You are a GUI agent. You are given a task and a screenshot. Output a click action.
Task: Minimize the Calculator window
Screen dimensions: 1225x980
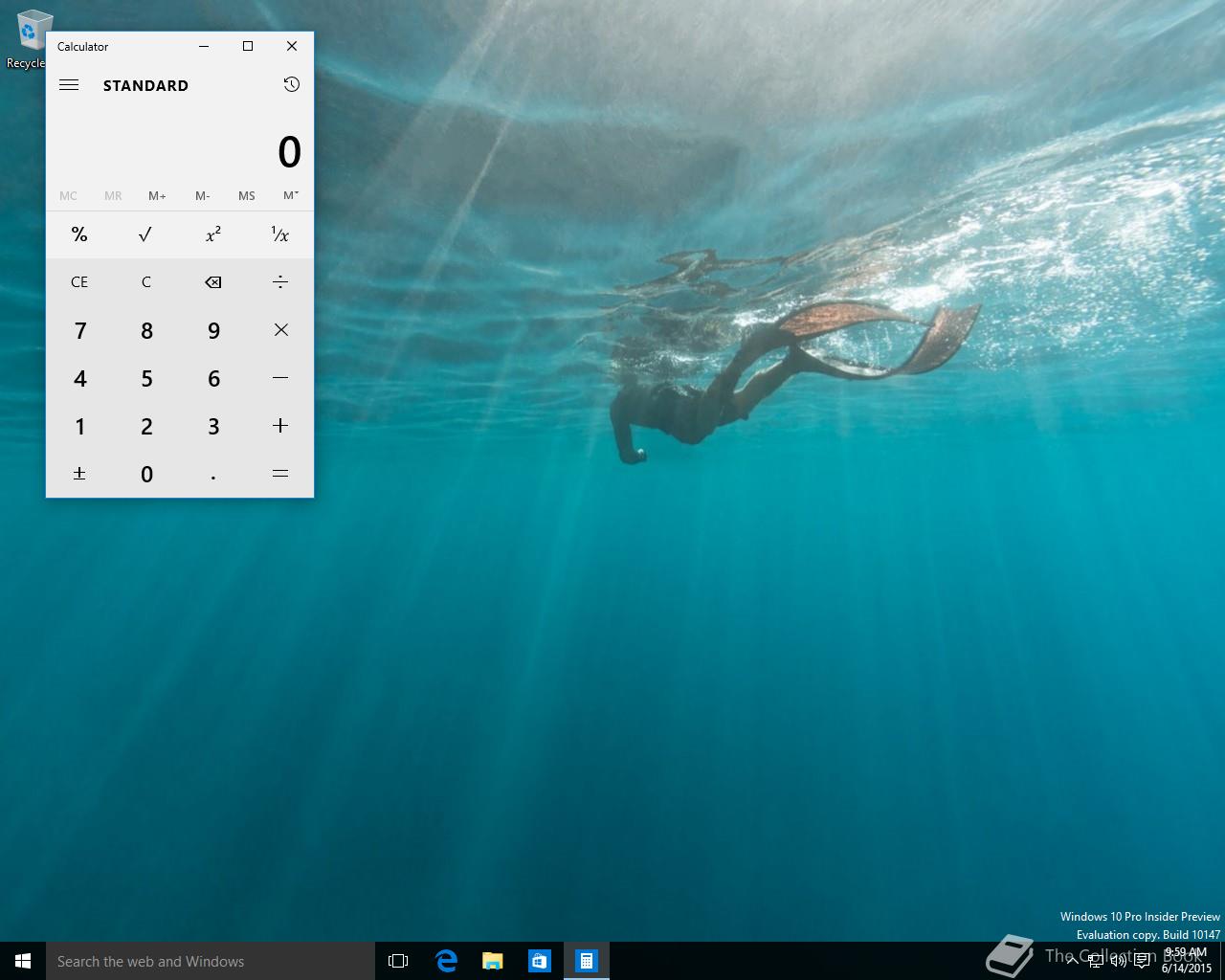click(204, 46)
